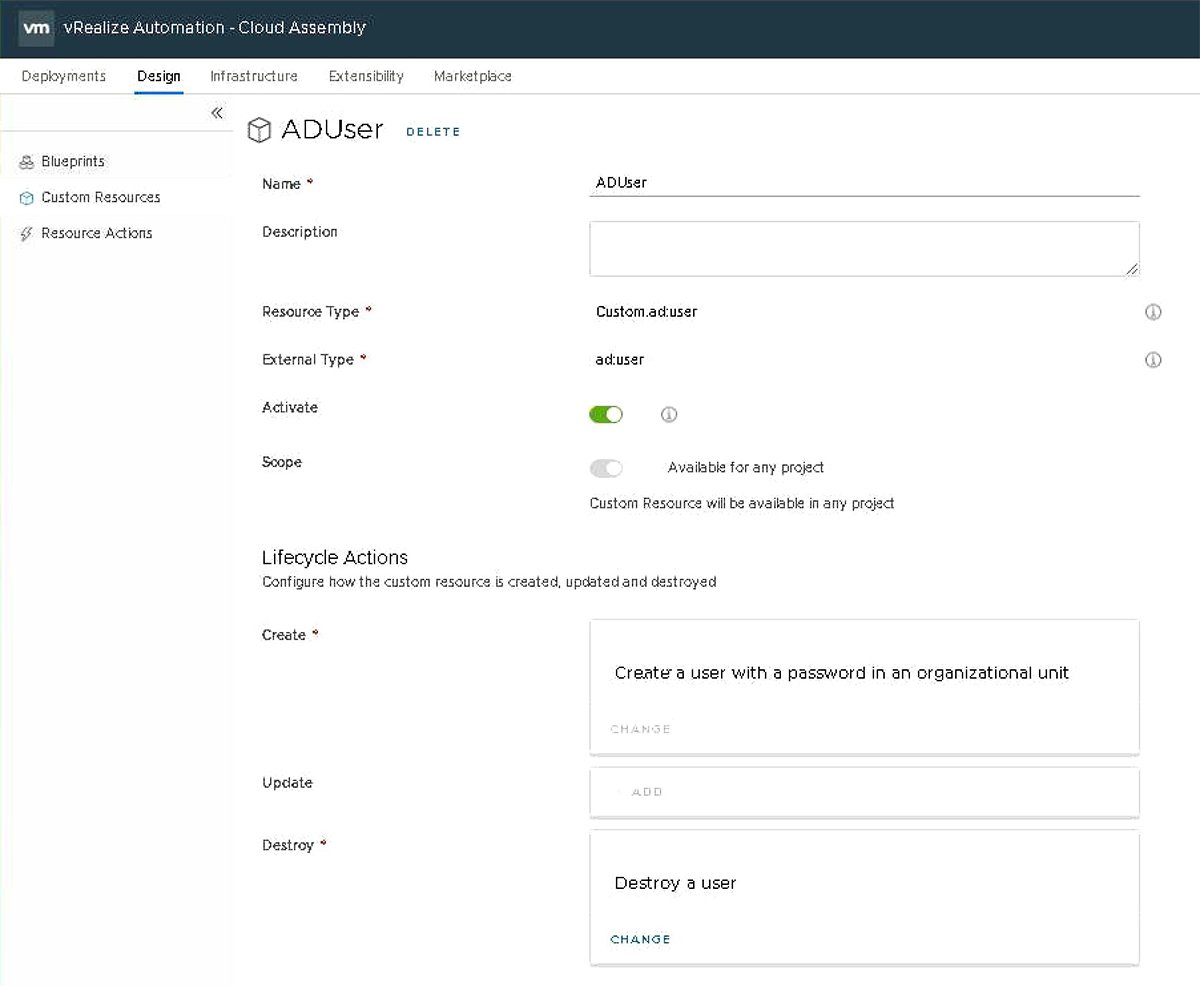
Task: Disable the Activate toggle
Action: tap(606, 413)
